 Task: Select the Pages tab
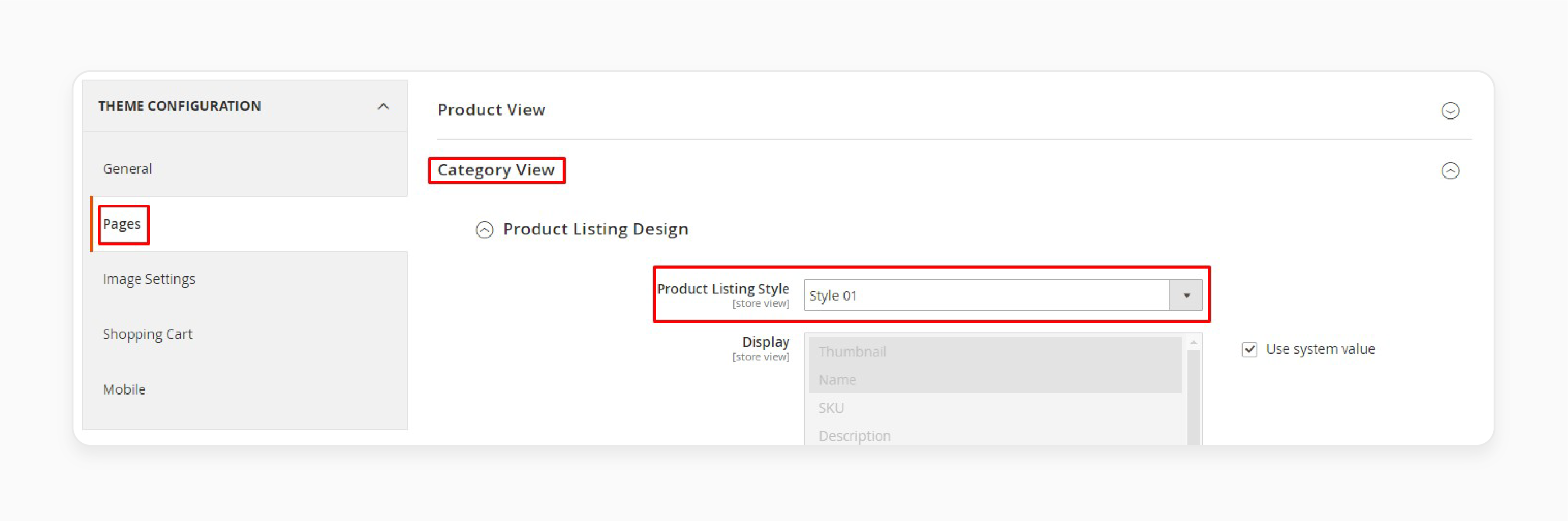coord(122,224)
